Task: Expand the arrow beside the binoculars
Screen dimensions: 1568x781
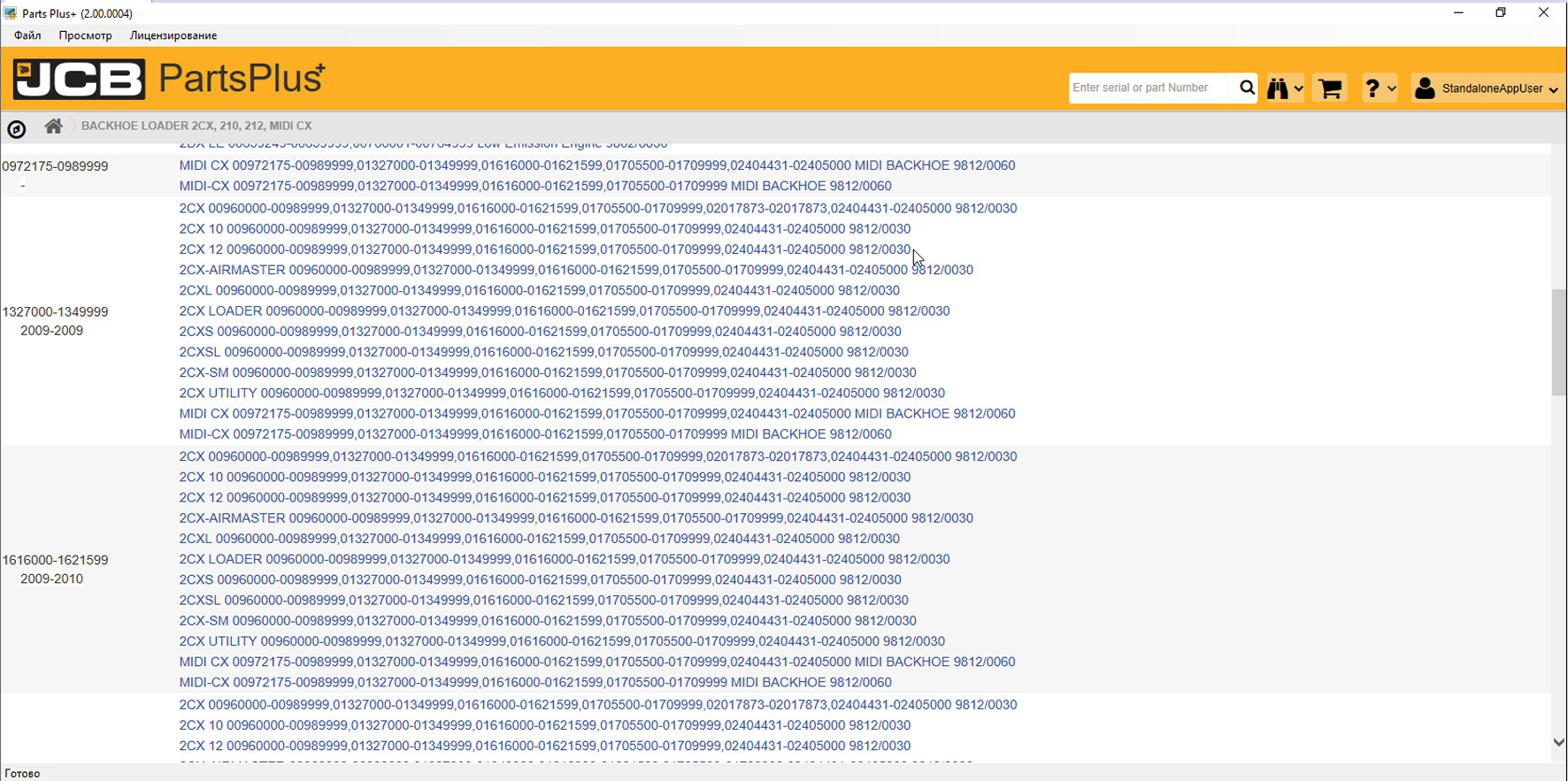Action: tap(1298, 89)
